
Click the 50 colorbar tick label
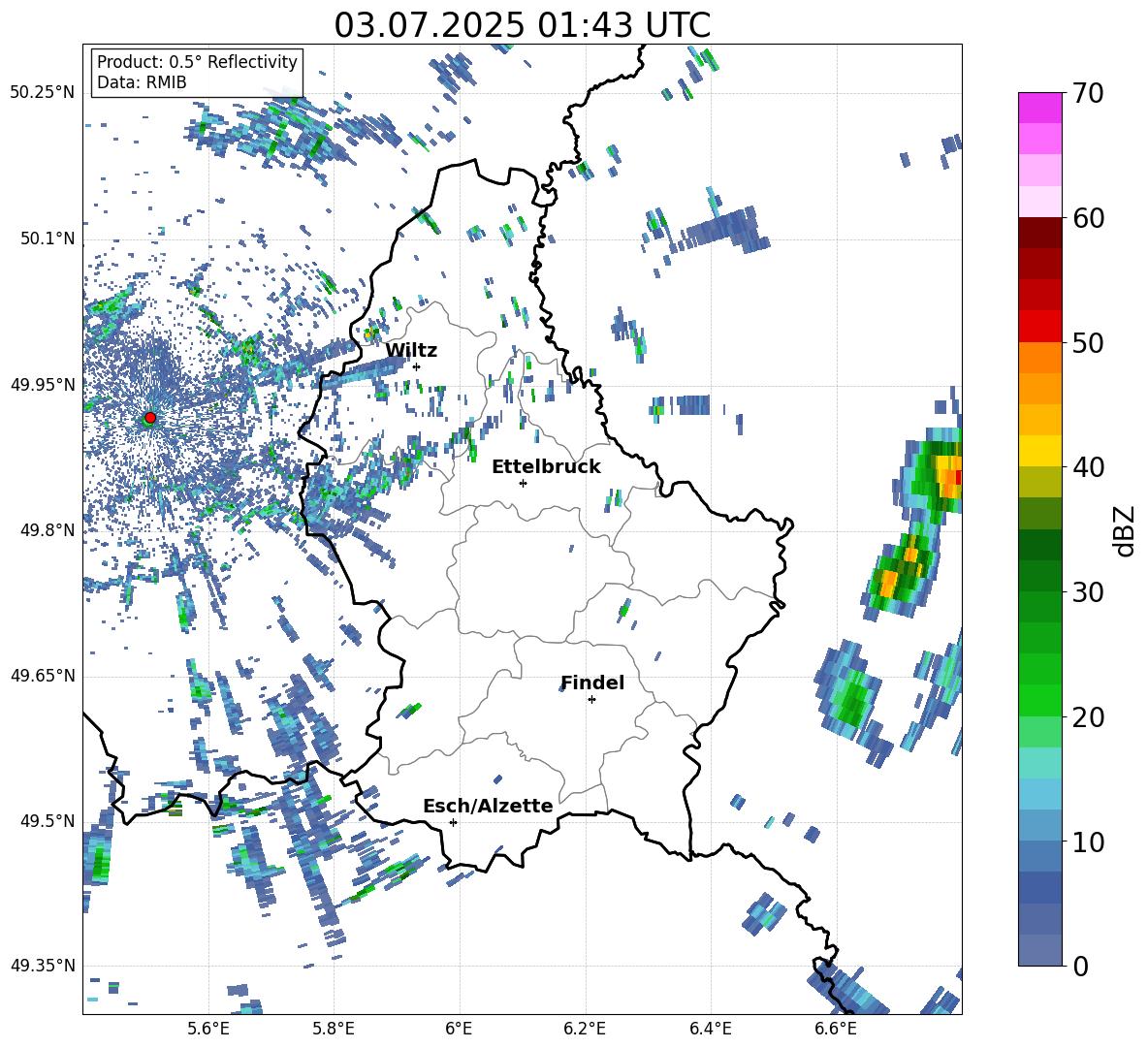pyautogui.click(x=1087, y=342)
